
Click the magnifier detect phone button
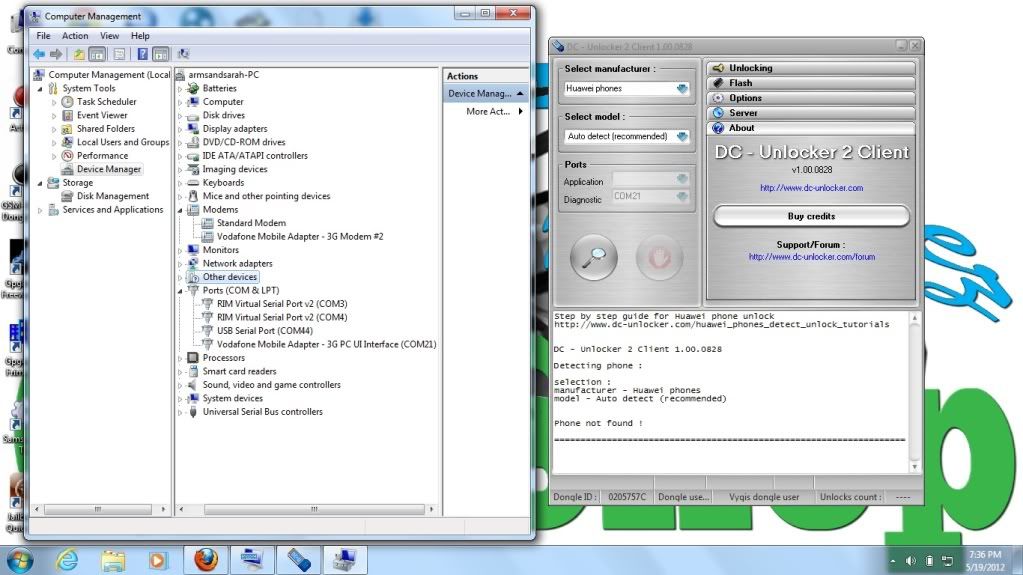click(x=593, y=259)
